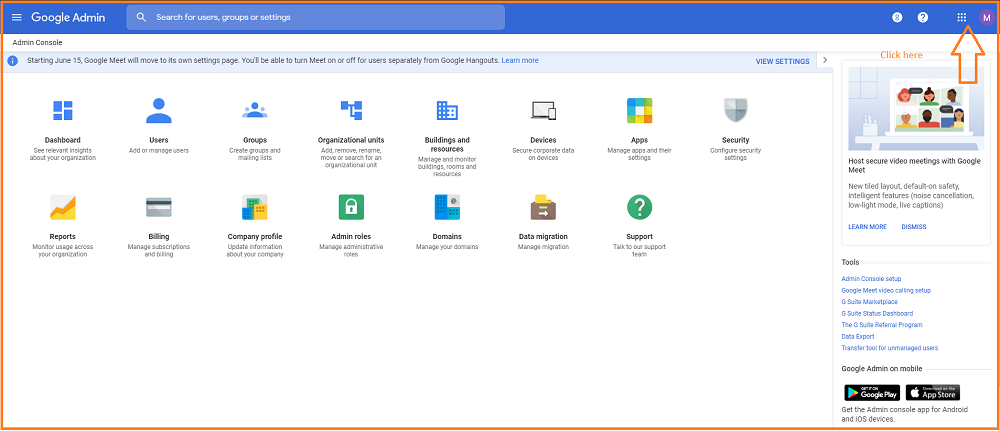The width and height of the screenshot is (1000, 431).
Task: Open the Support question mark icon
Action: click(x=640, y=207)
